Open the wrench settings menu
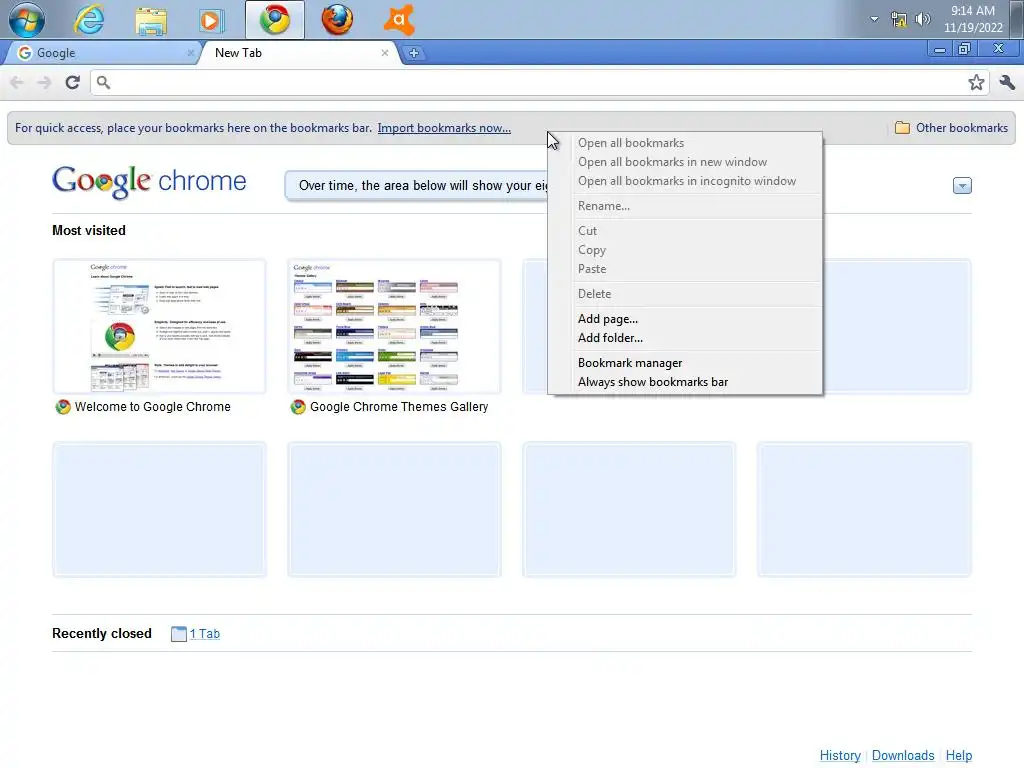 (x=1007, y=82)
